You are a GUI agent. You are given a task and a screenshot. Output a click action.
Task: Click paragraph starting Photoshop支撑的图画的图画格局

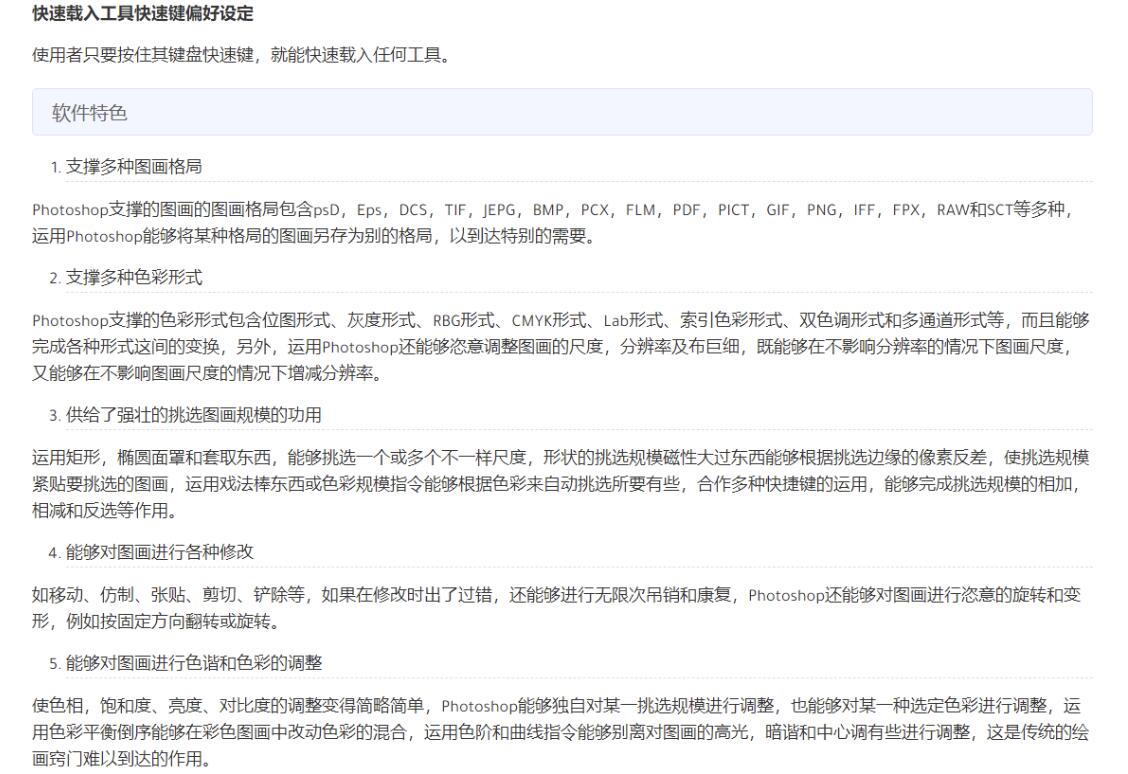[x=552, y=223]
